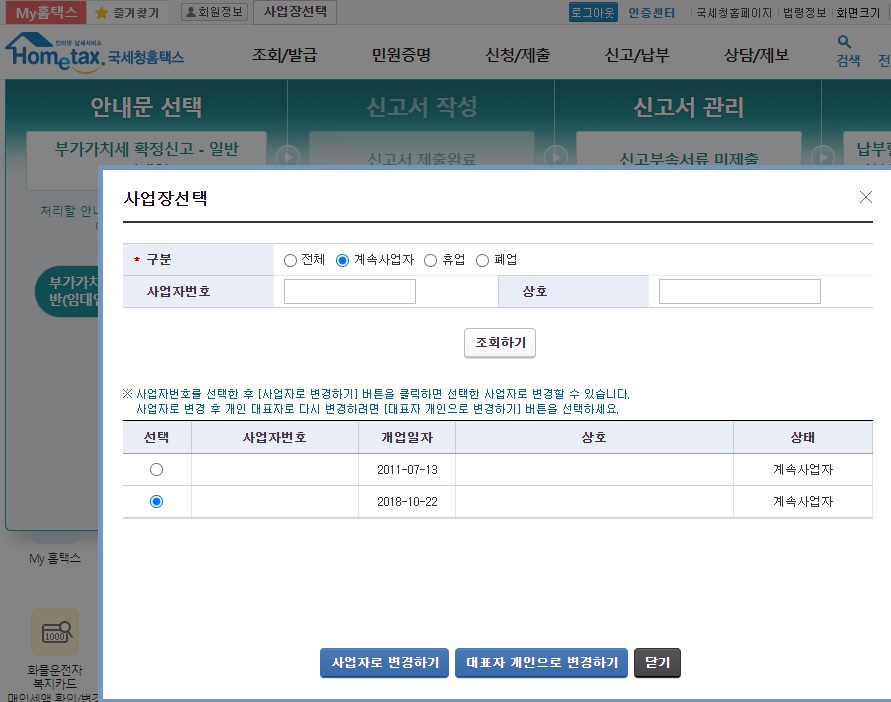Click the arrow icon after 신고서 관리 step
This screenshot has height=702, width=891.
click(823, 156)
